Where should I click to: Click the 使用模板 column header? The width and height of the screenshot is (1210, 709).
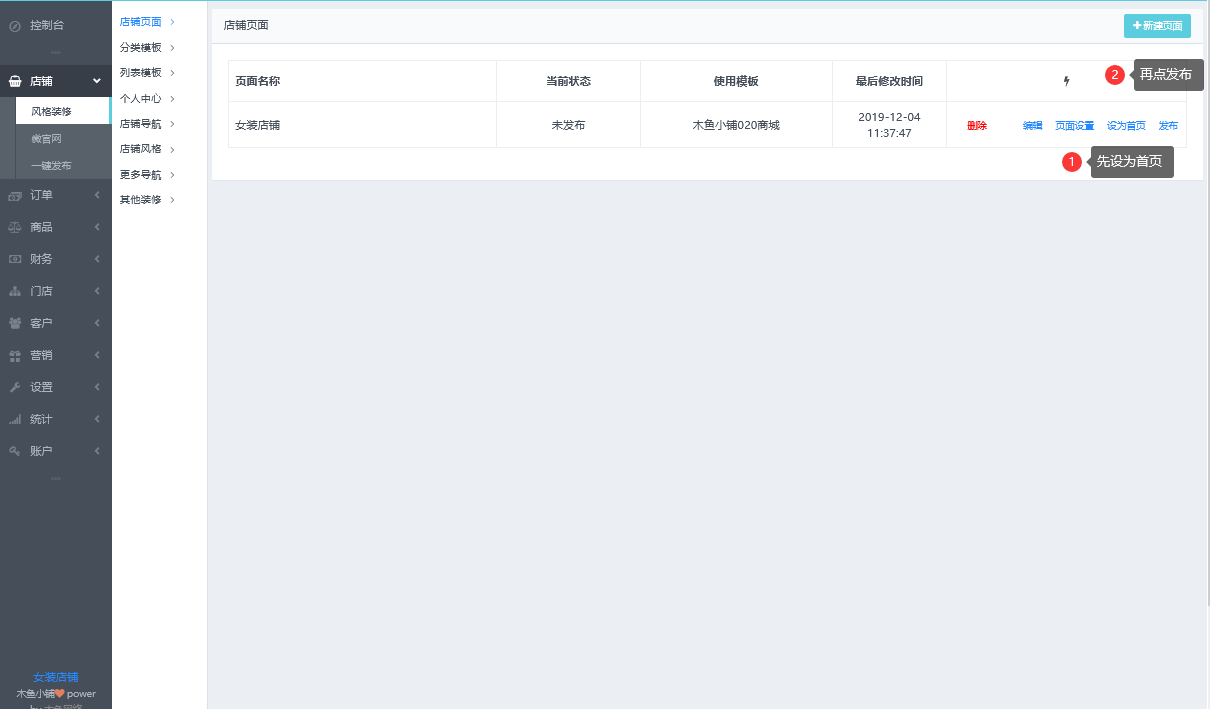coord(736,81)
